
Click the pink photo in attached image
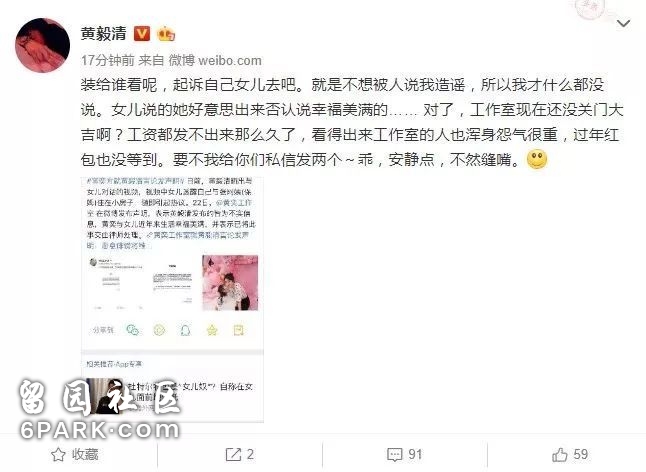pyautogui.click(x=230, y=283)
